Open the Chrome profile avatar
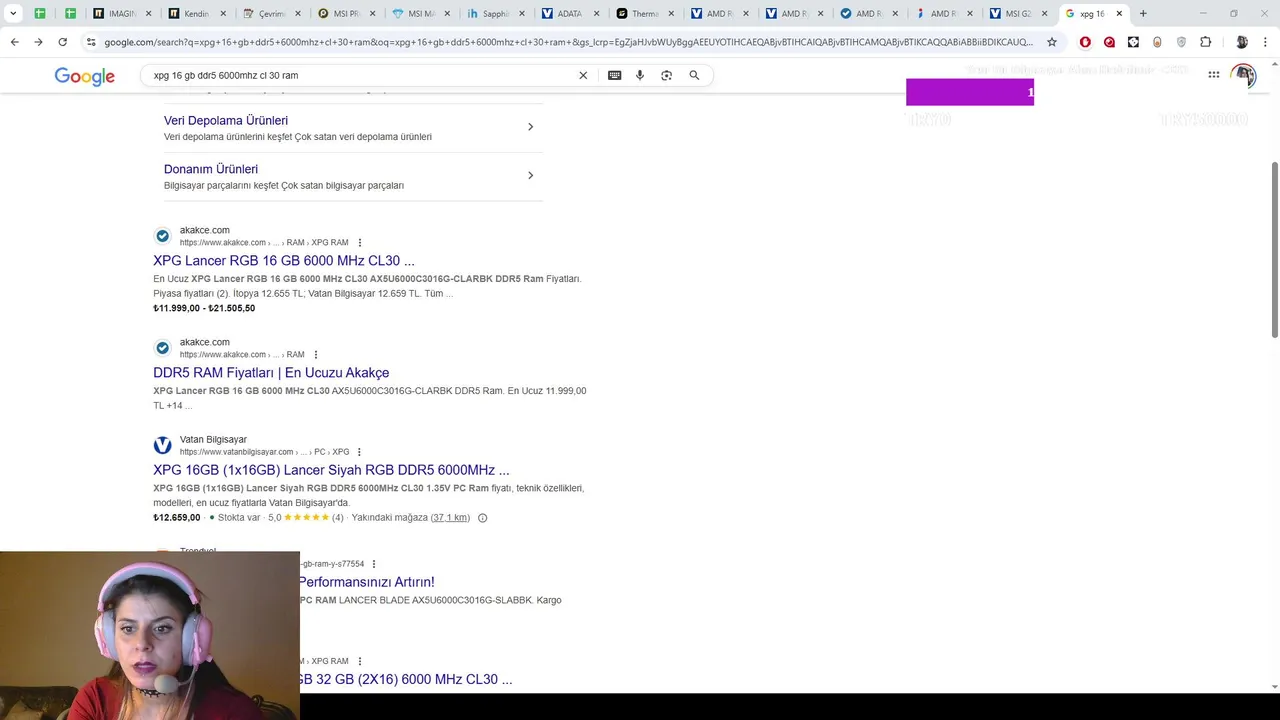 [x=1241, y=42]
